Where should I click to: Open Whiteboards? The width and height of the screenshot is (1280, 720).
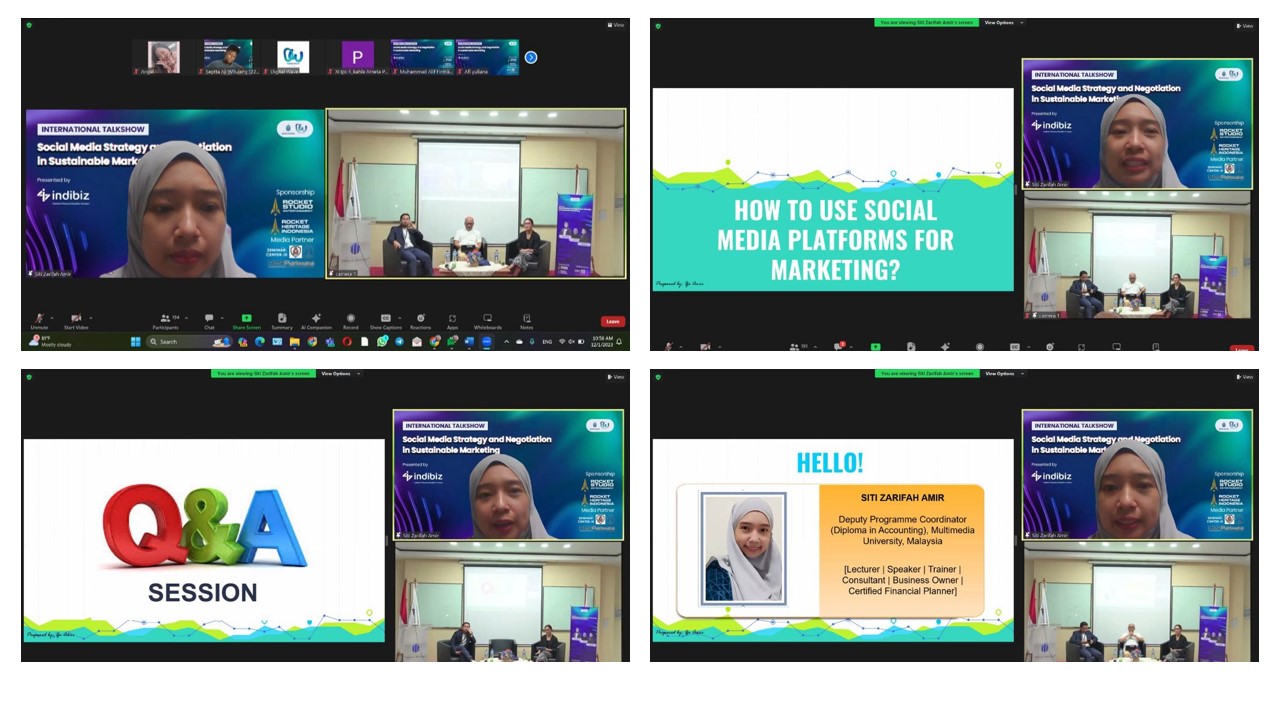(487, 321)
